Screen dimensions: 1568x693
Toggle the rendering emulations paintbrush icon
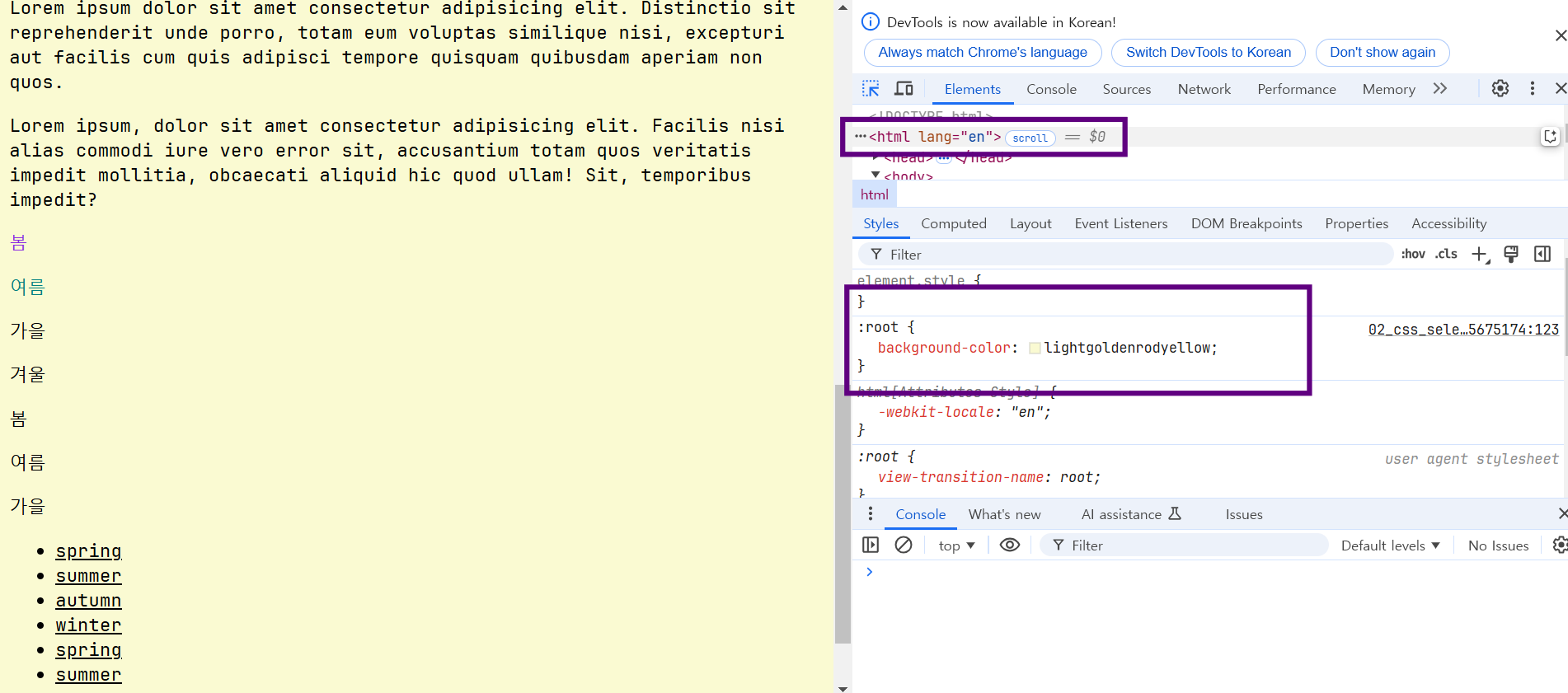tap(1511, 255)
